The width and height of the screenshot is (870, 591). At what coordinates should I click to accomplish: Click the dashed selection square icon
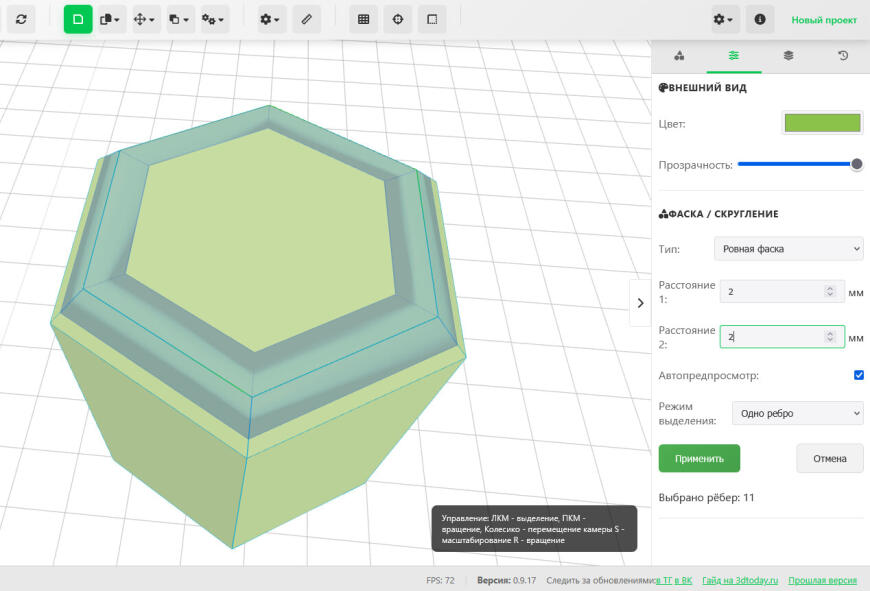pyautogui.click(x=431, y=19)
